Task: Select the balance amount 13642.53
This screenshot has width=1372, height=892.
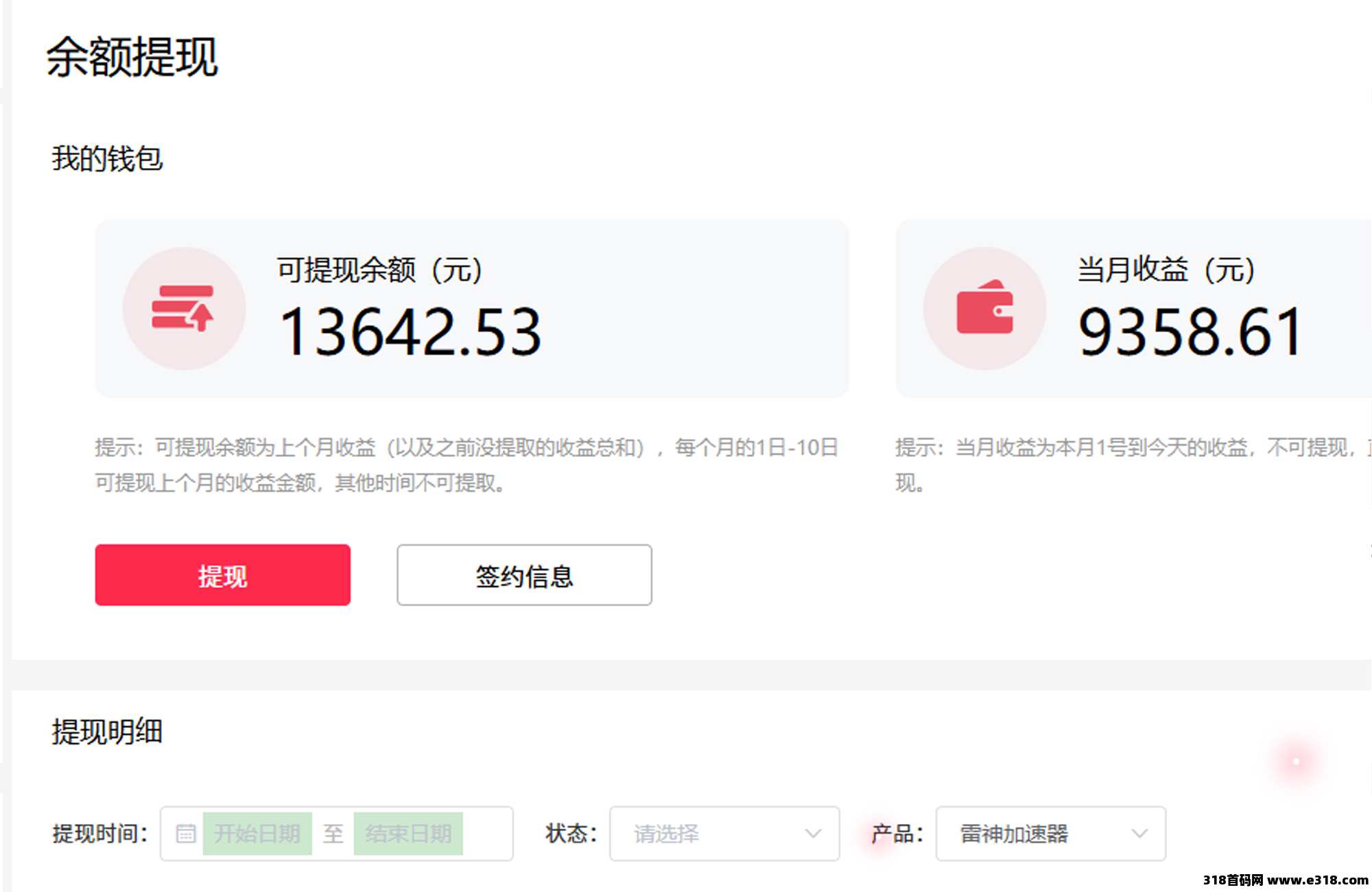Action: (x=410, y=332)
